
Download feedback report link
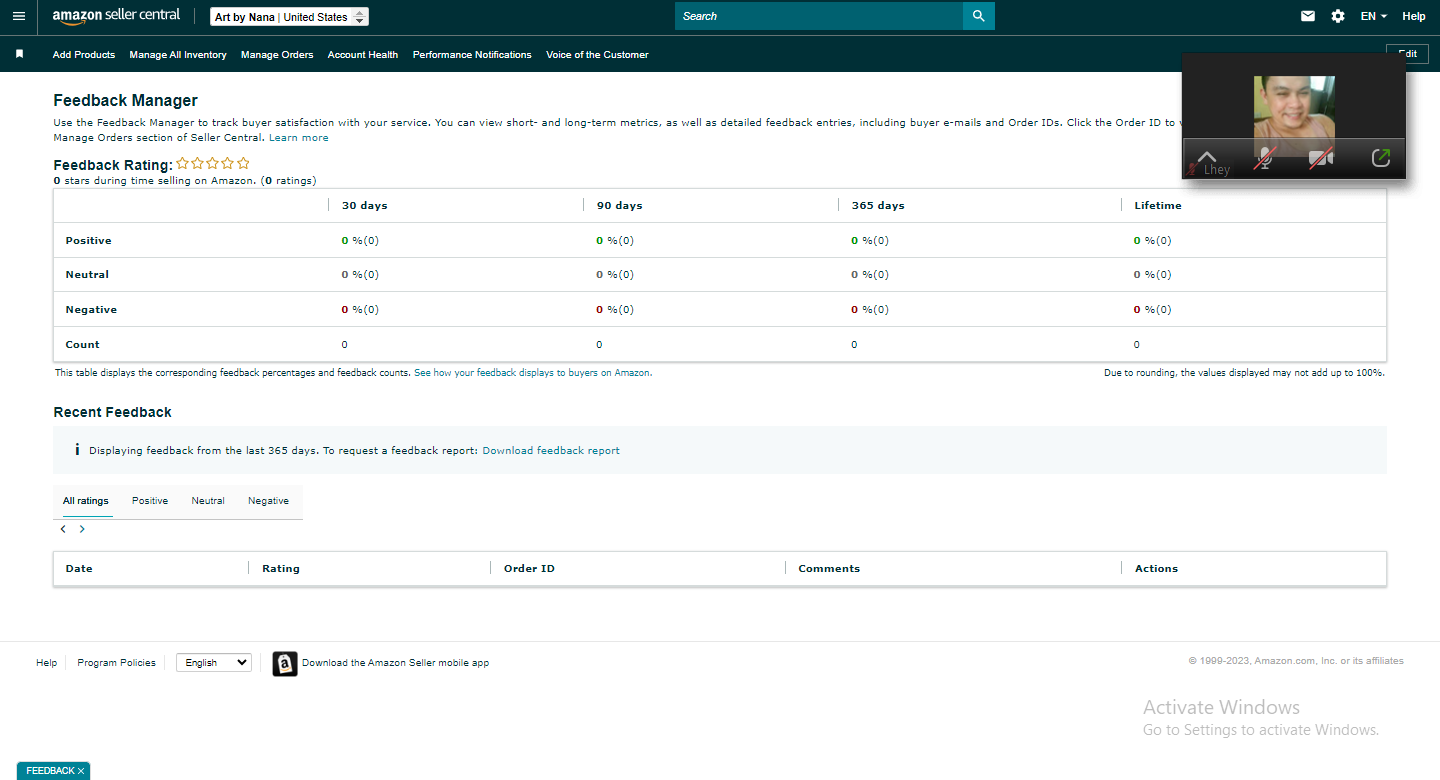551,451
